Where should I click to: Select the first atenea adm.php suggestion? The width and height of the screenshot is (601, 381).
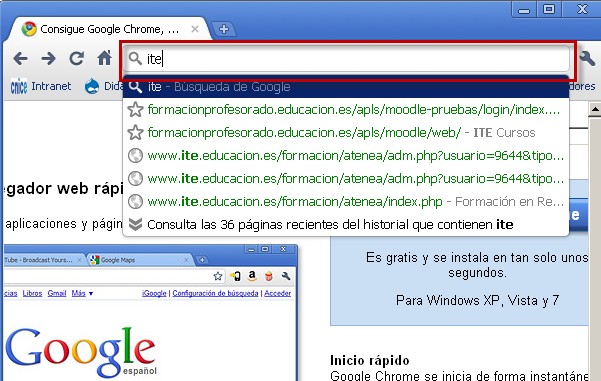coord(346,156)
